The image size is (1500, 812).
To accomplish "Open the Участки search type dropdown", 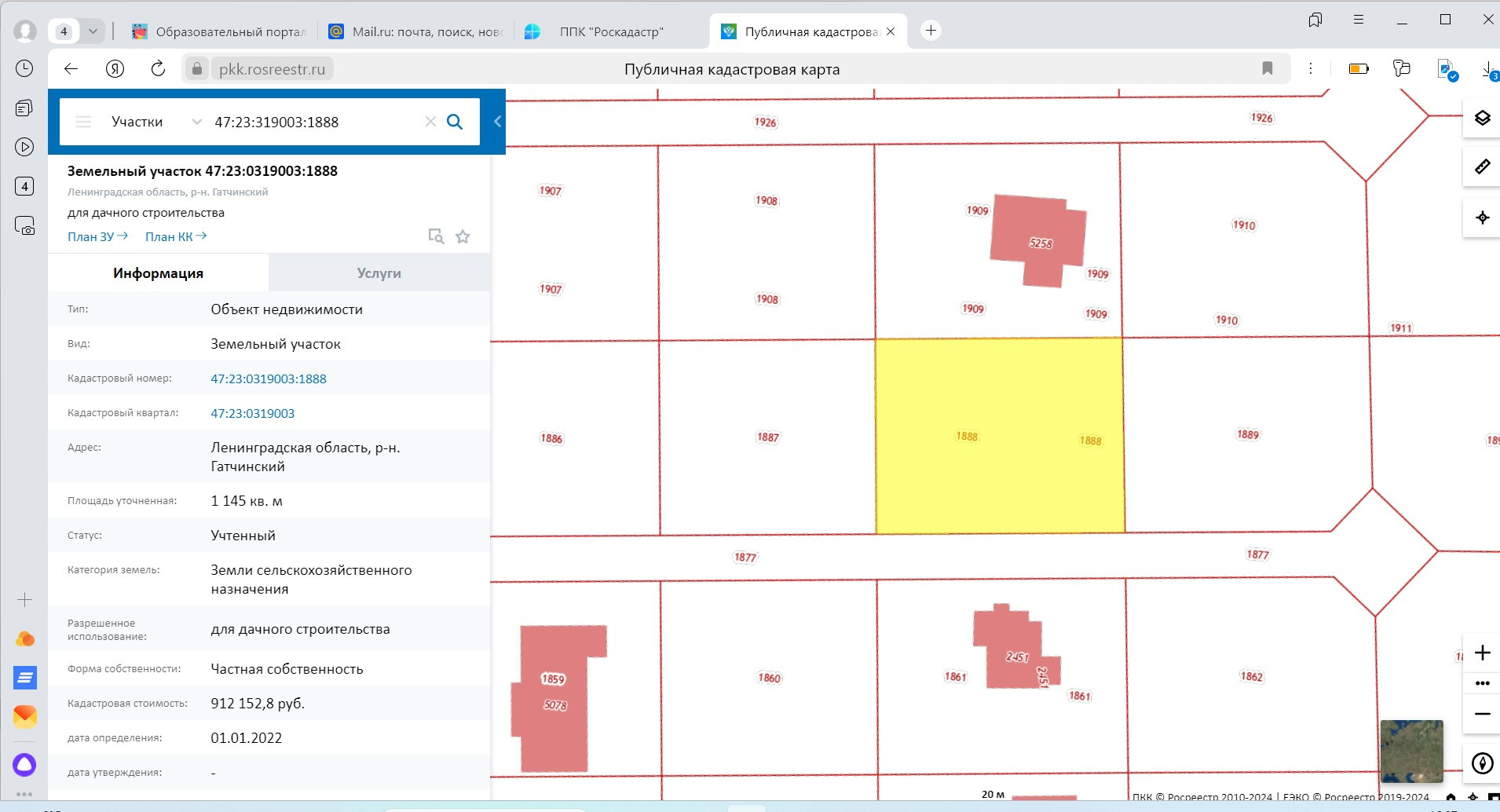I will [156, 122].
